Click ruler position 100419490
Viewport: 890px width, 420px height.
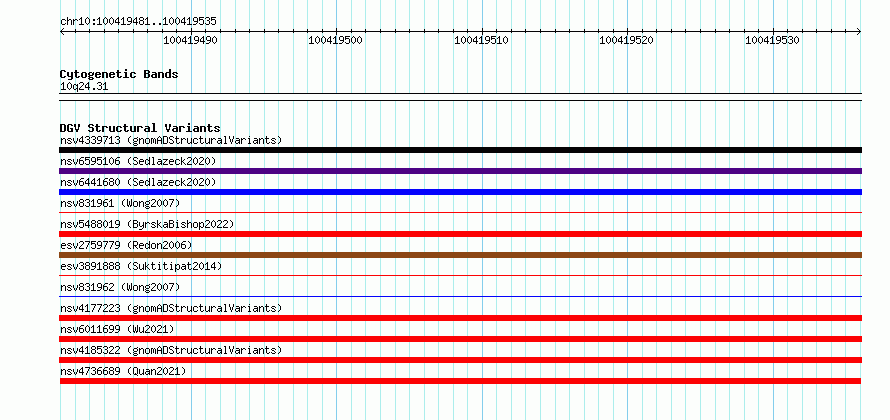click(190, 40)
